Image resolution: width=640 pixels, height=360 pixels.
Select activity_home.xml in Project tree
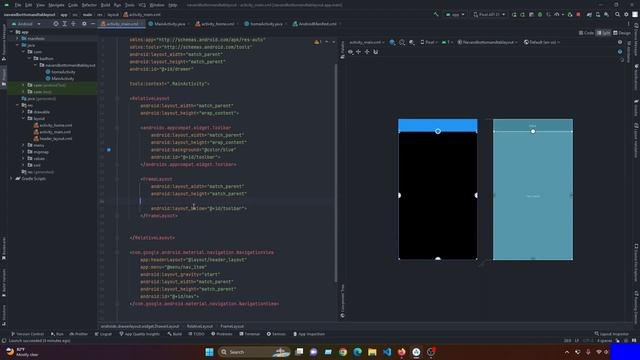click(x=53, y=125)
